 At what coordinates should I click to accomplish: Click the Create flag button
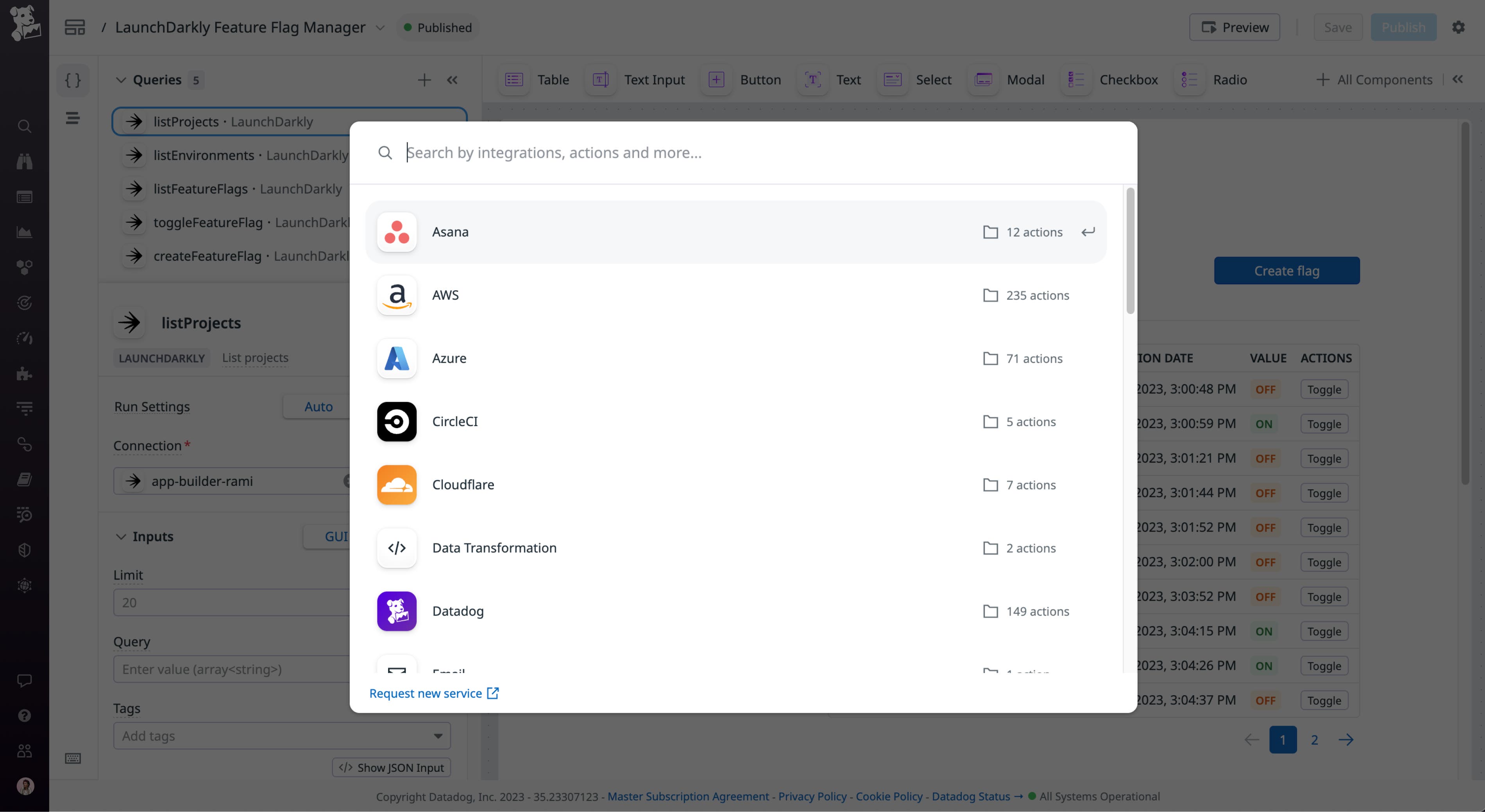[x=1286, y=270]
